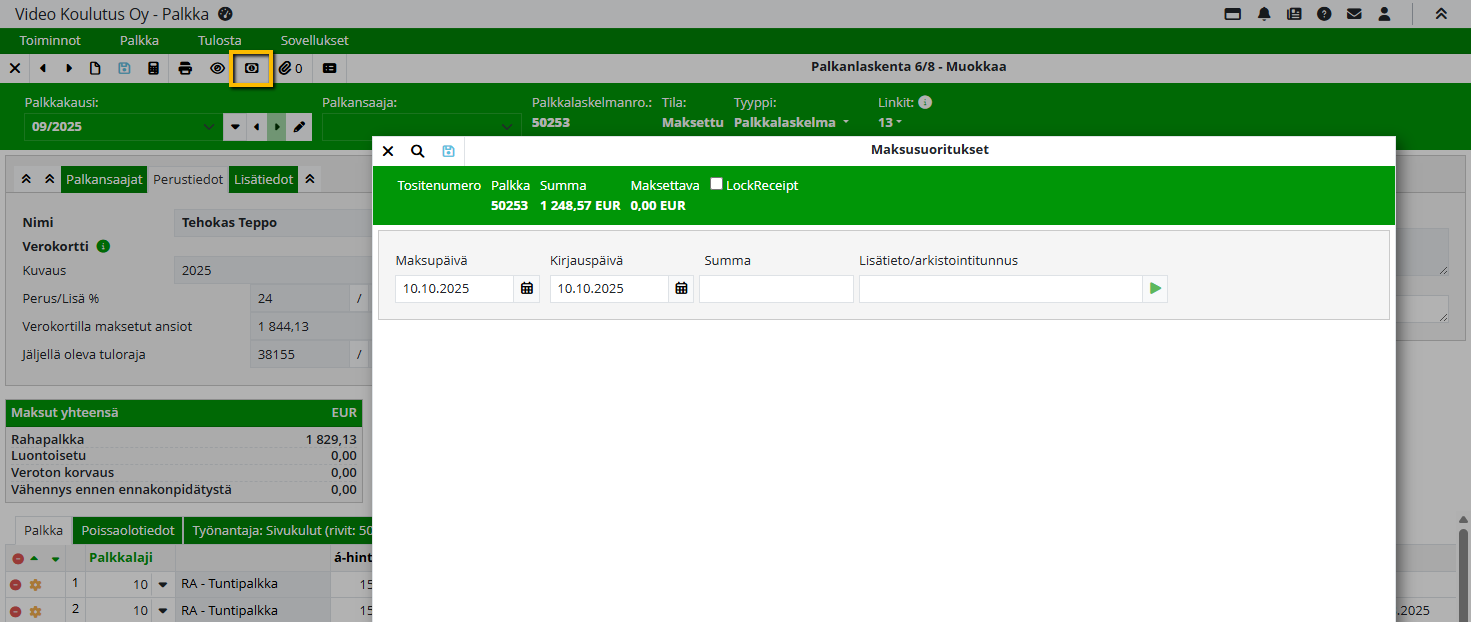Viewport: 1471px width, 622px height.
Task: Click the printer icon in toolbar
Action: [x=185, y=68]
